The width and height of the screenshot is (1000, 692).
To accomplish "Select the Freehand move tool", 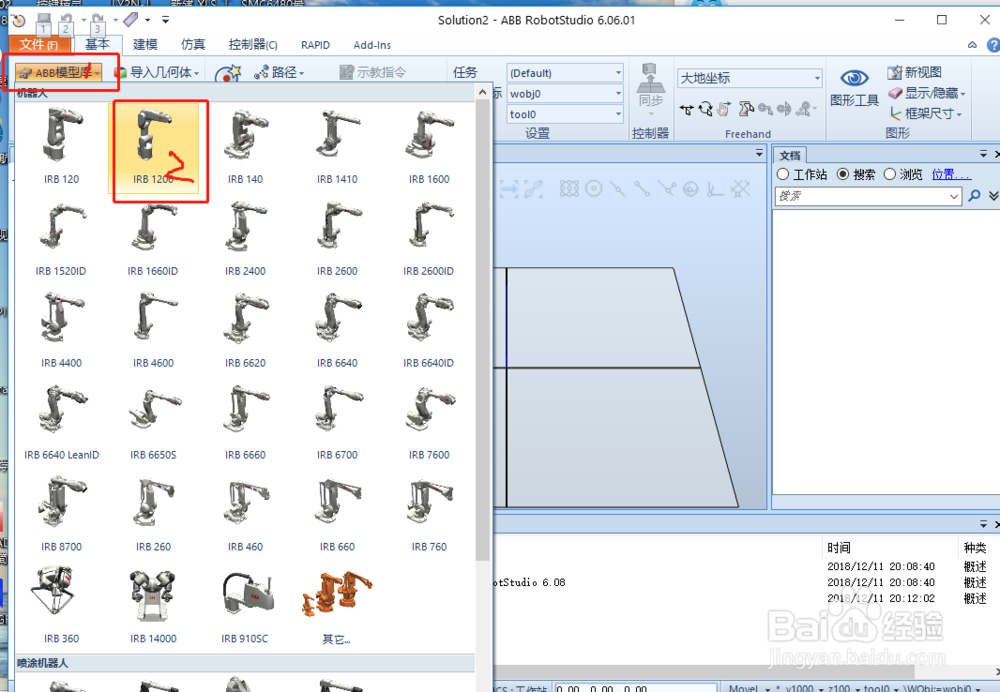I will coord(686,109).
